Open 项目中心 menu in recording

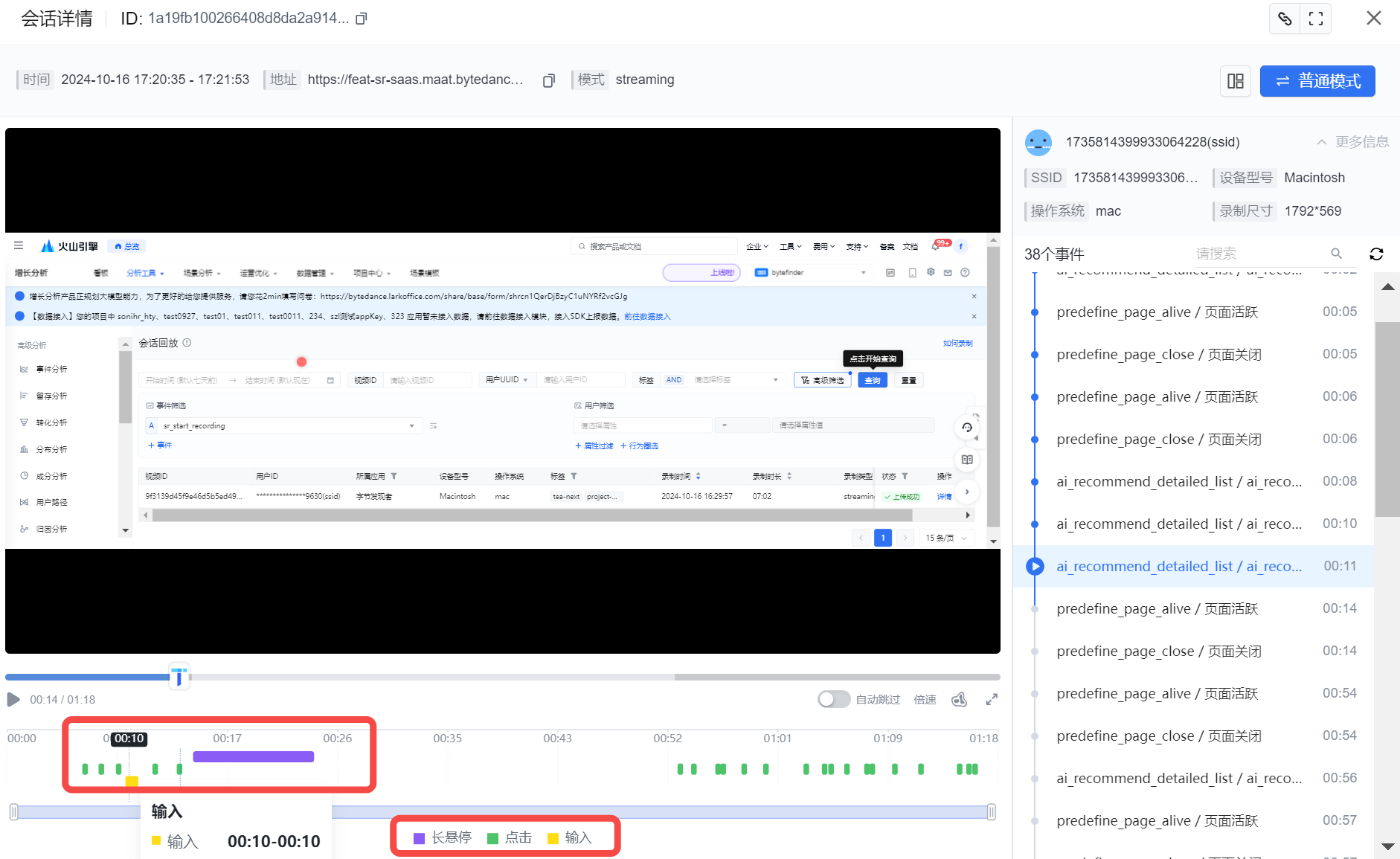pyautogui.click(x=371, y=273)
